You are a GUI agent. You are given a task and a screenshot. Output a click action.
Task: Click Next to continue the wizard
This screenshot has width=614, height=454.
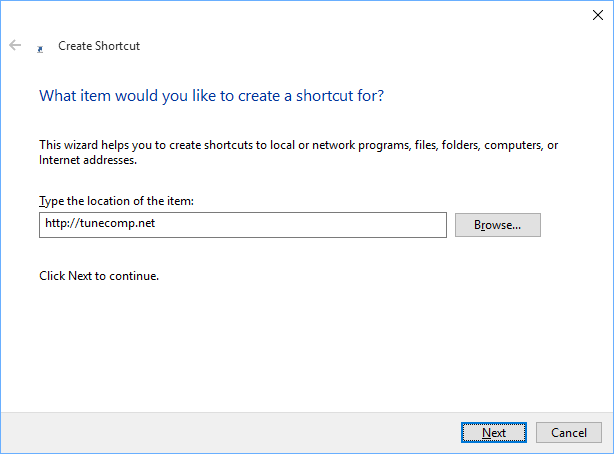click(493, 432)
